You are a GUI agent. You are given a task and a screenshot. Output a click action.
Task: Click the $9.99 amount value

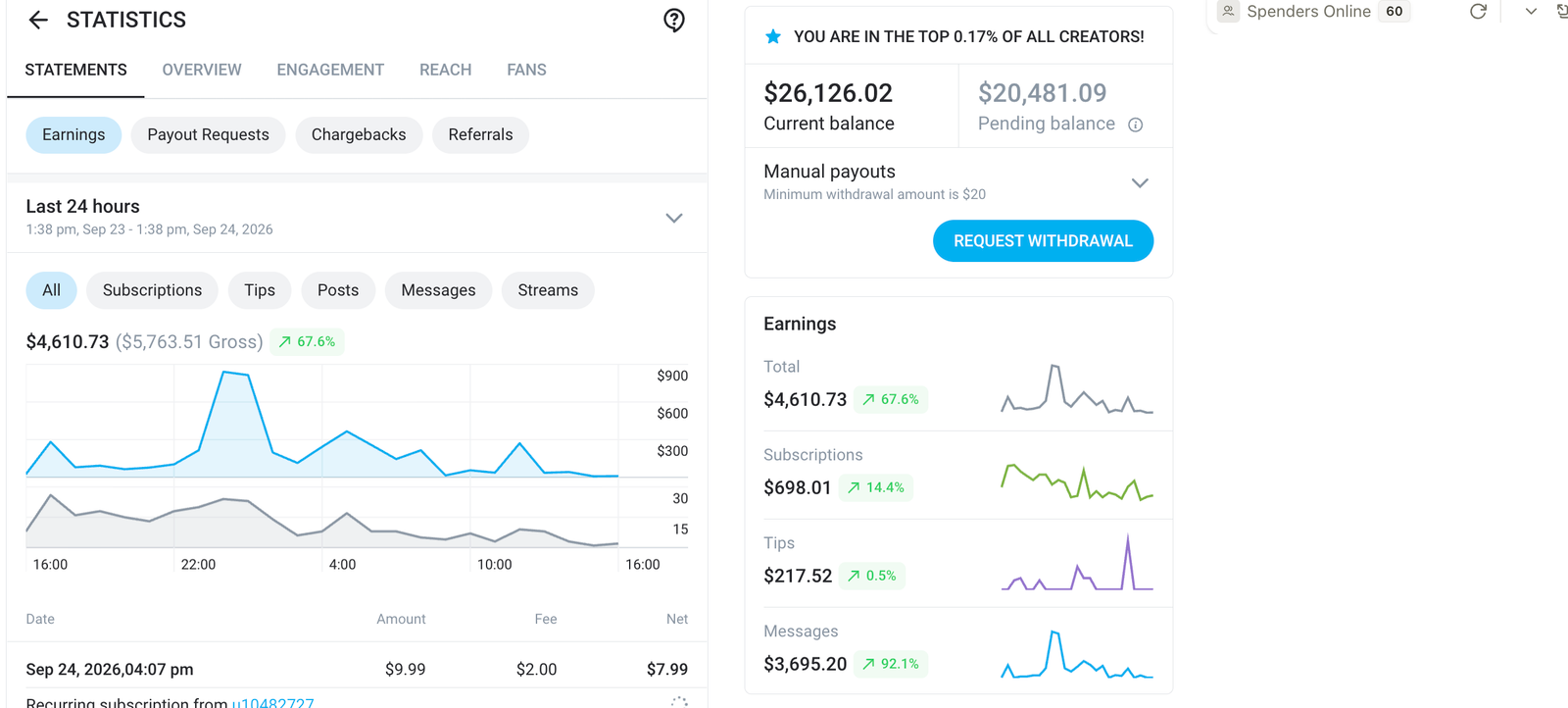click(405, 669)
